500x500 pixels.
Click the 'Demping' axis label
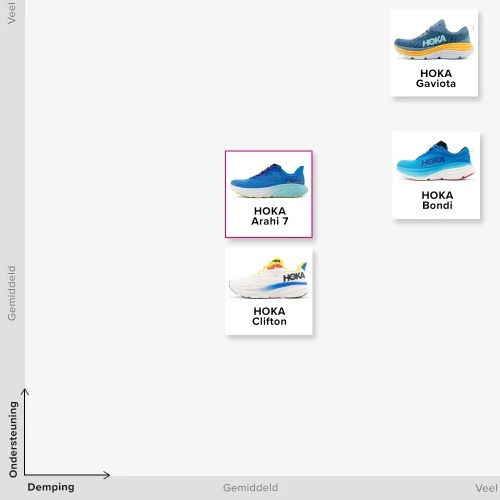pyautogui.click(x=51, y=487)
